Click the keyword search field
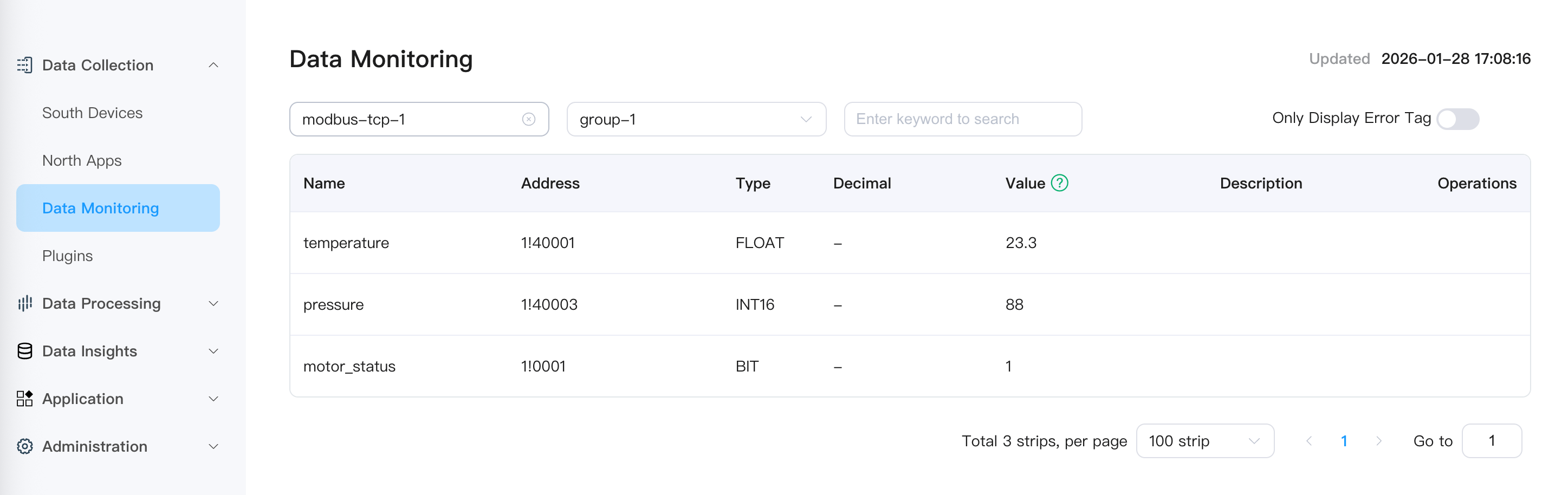1568x495 pixels. coord(962,119)
